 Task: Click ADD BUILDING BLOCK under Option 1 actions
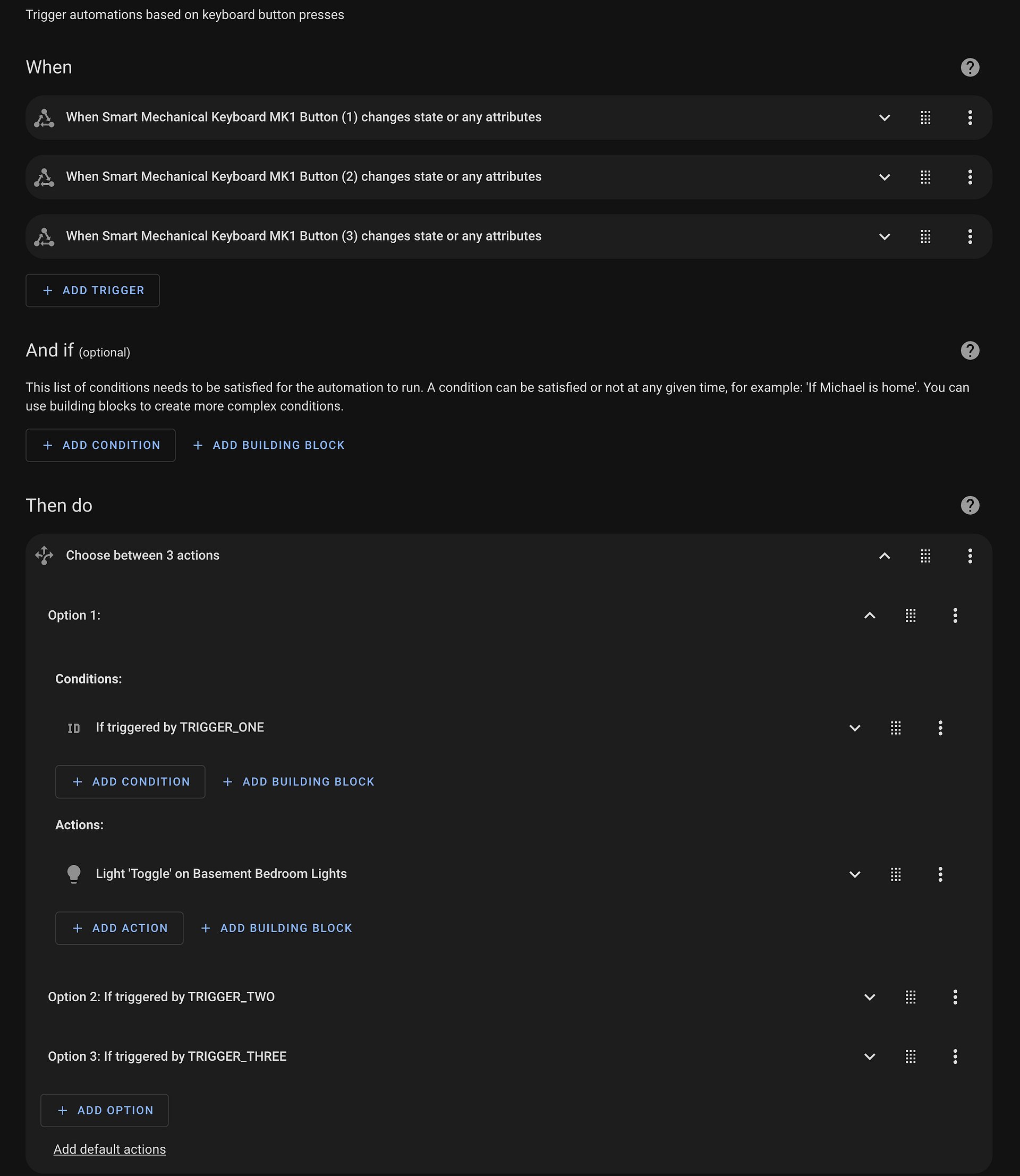pyautogui.click(x=277, y=928)
